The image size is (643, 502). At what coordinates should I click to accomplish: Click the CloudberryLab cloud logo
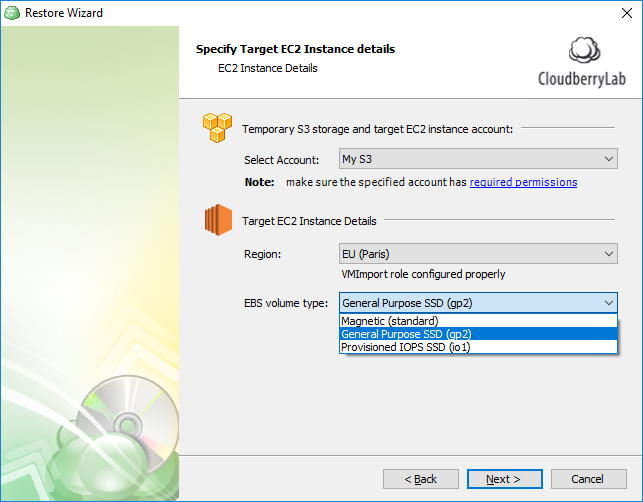click(584, 50)
